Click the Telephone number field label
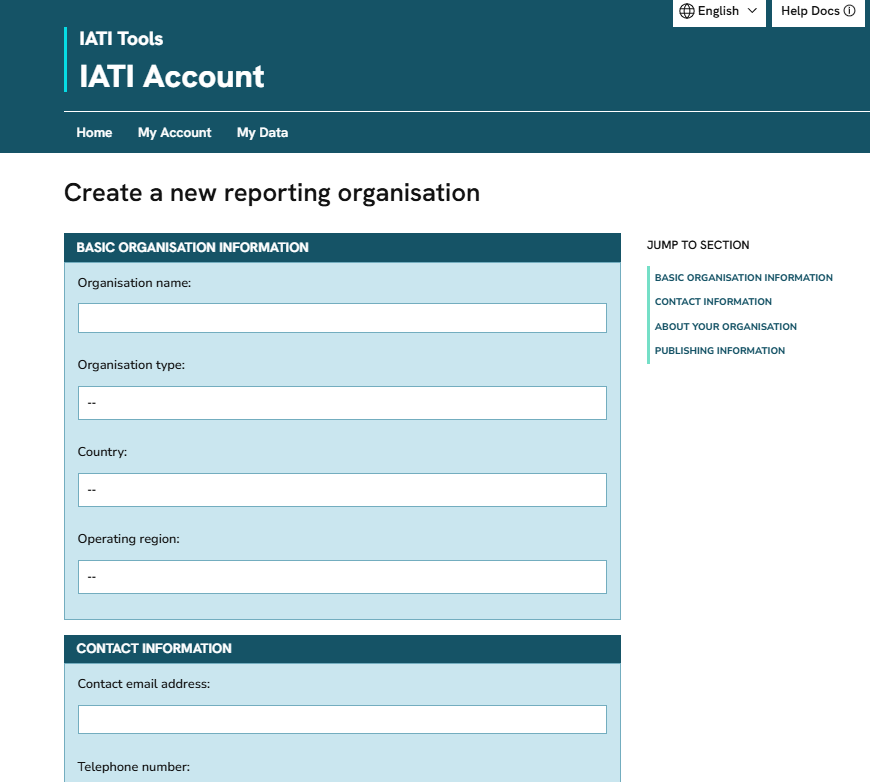 click(x=133, y=767)
